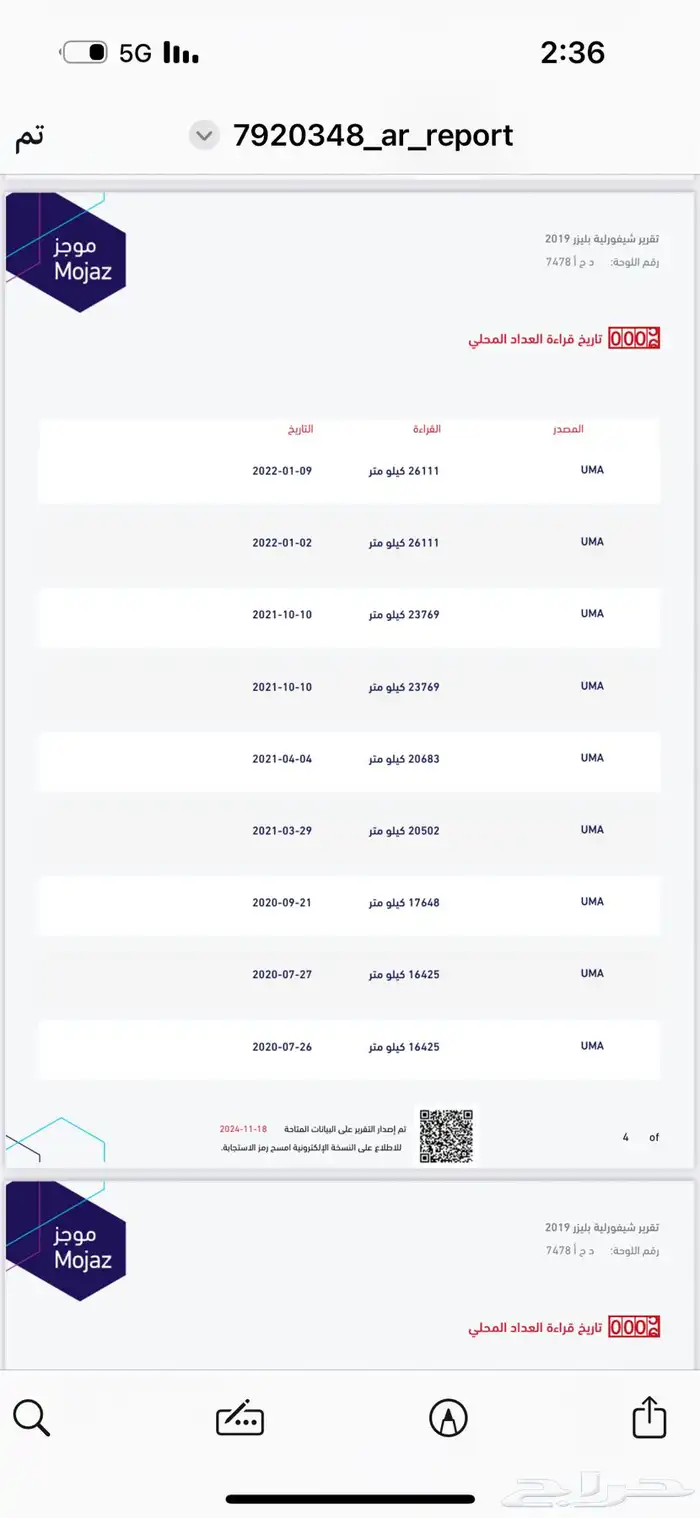Tap the report issue date 2024-11-18

[244, 1129]
